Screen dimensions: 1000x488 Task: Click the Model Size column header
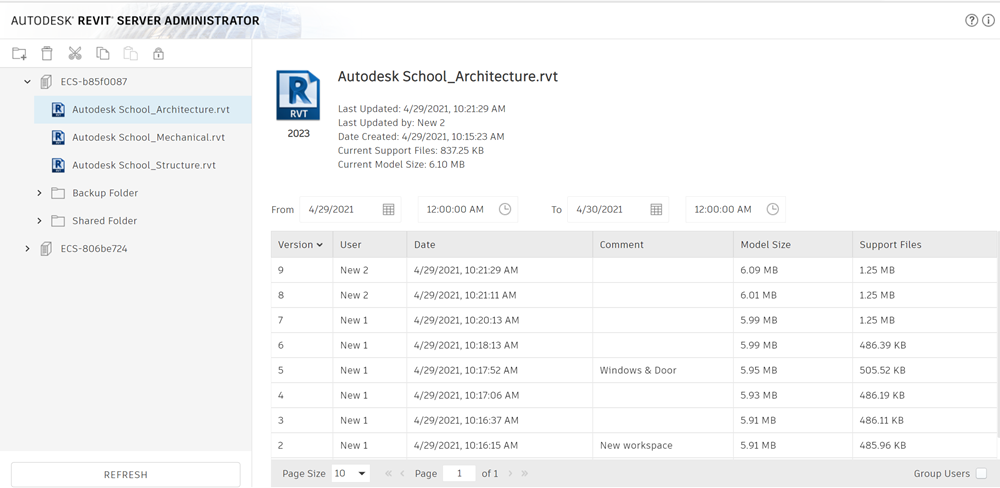[x=793, y=244]
